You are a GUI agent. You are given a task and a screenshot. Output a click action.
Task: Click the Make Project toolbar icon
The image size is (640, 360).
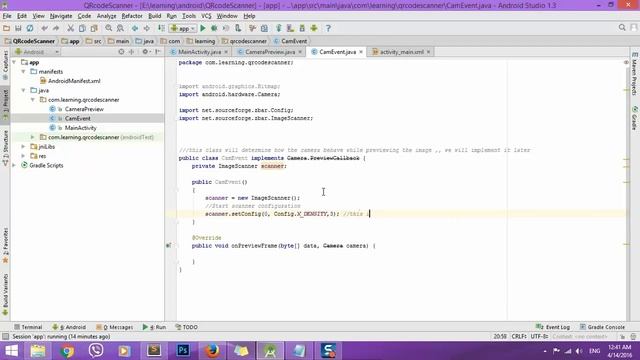click(x=161, y=28)
